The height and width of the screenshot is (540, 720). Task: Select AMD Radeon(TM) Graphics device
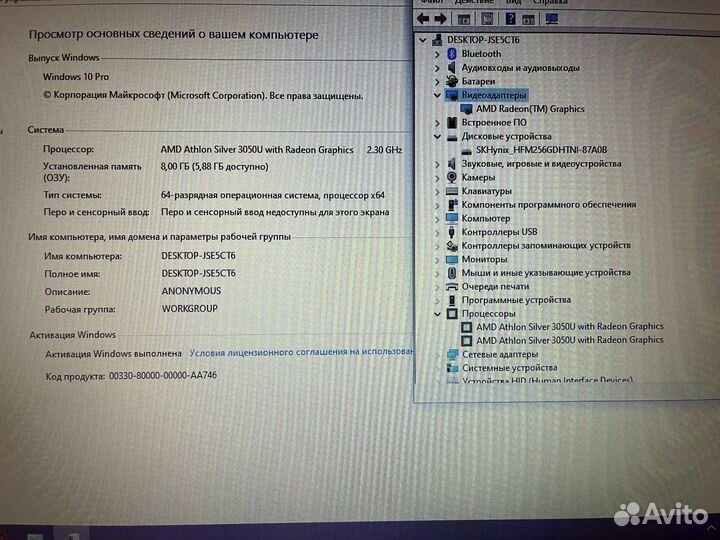(x=530, y=109)
